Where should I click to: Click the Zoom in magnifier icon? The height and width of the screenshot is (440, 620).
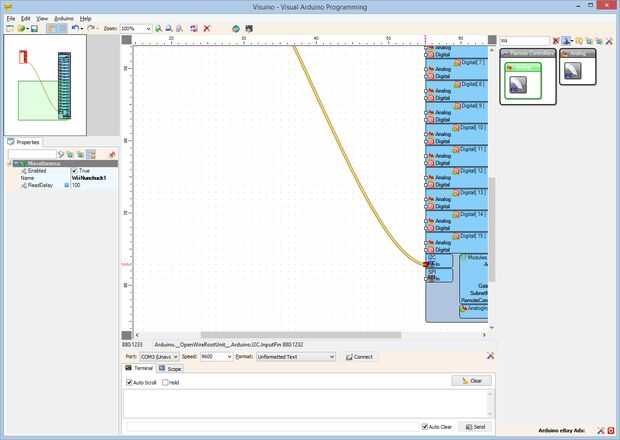159,28
